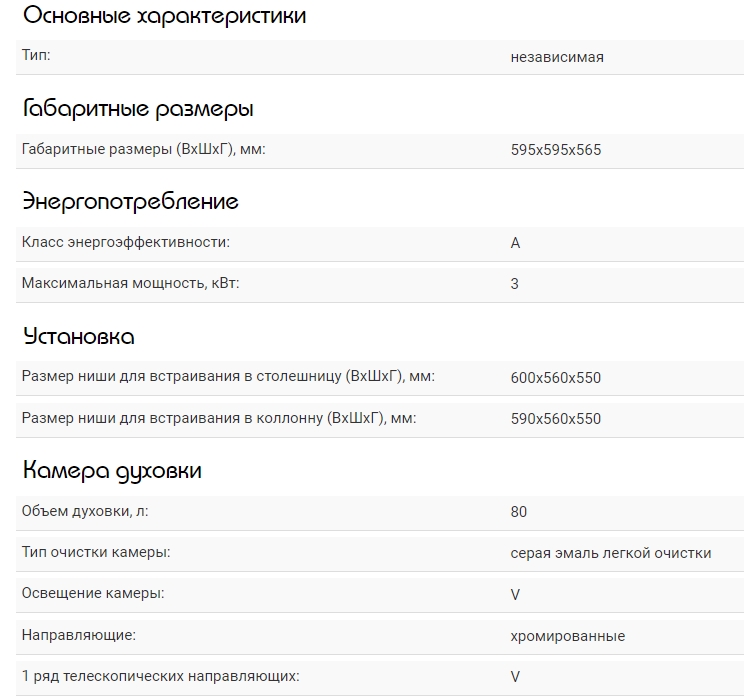Select the energy class value 'A'

click(x=515, y=243)
